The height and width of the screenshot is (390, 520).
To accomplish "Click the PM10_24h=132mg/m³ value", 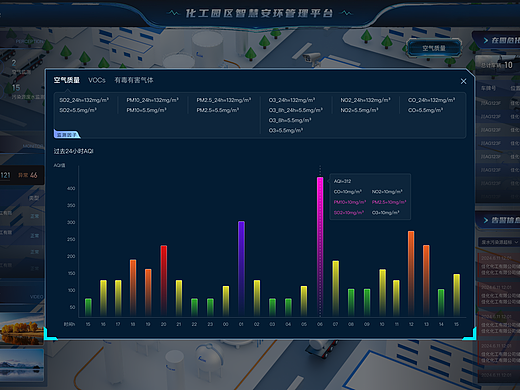I will (x=152, y=100).
